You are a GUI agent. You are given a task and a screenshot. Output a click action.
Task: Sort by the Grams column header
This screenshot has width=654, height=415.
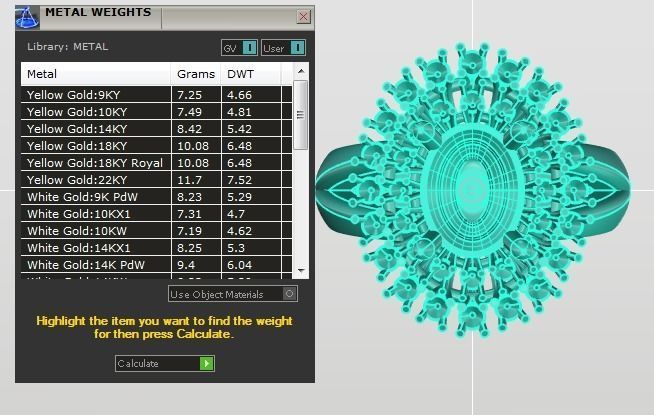(x=196, y=74)
